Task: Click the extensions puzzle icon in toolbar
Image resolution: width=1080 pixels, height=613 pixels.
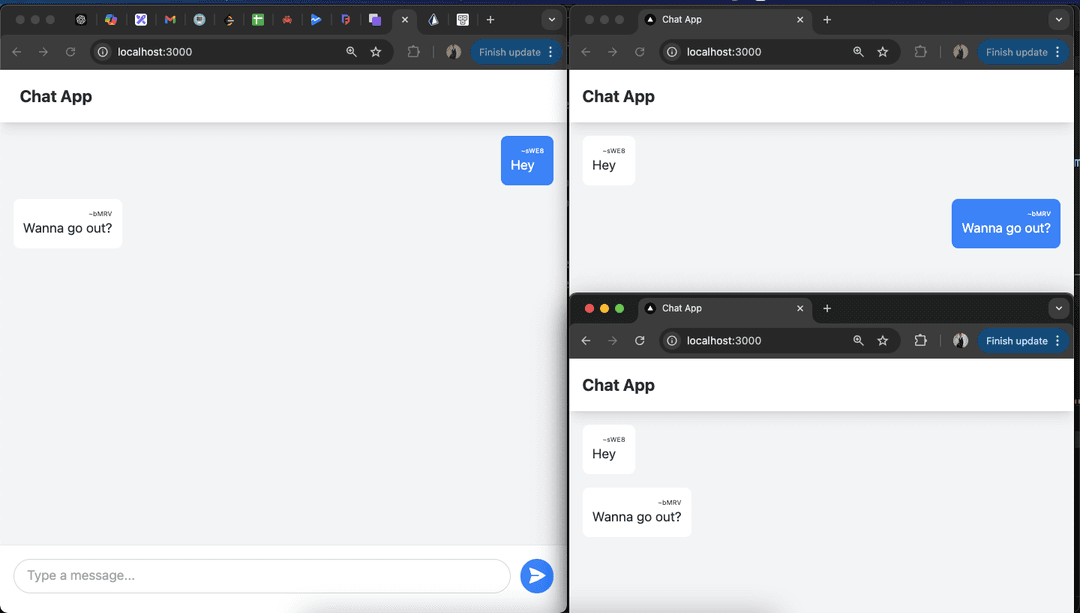Action: (413, 51)
